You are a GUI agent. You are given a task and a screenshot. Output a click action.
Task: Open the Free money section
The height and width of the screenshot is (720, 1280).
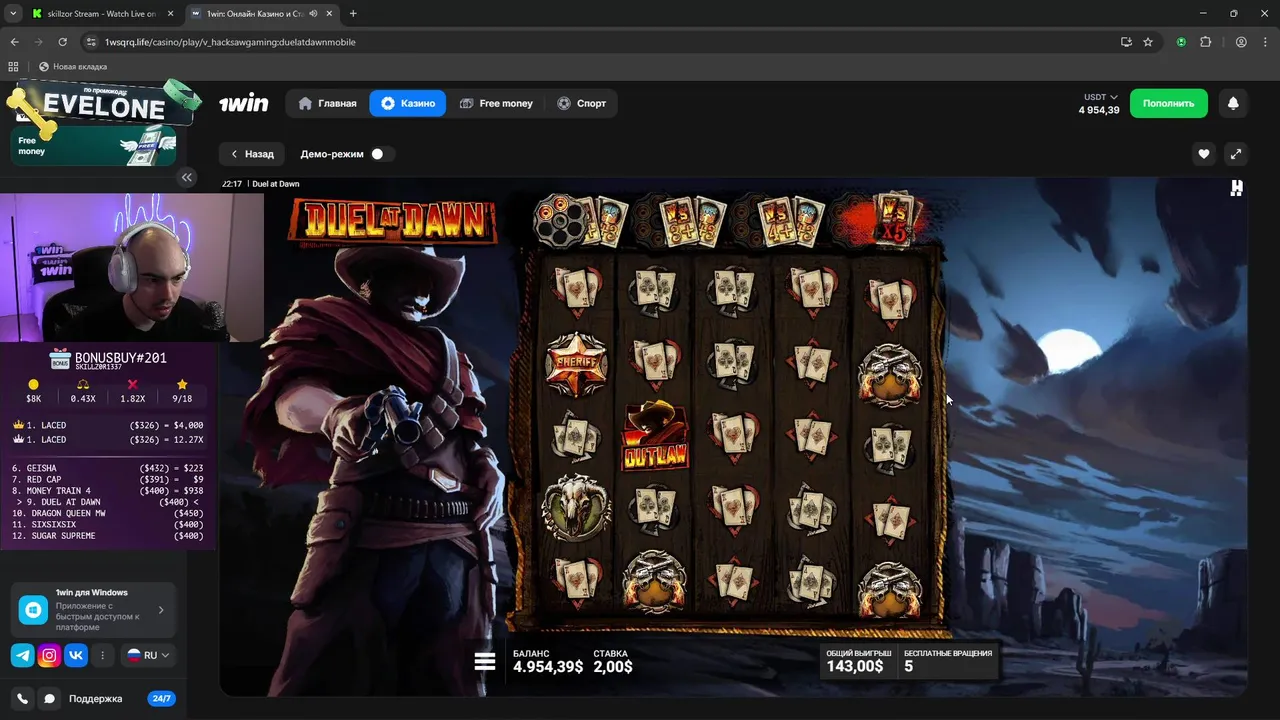click(496, 103)
